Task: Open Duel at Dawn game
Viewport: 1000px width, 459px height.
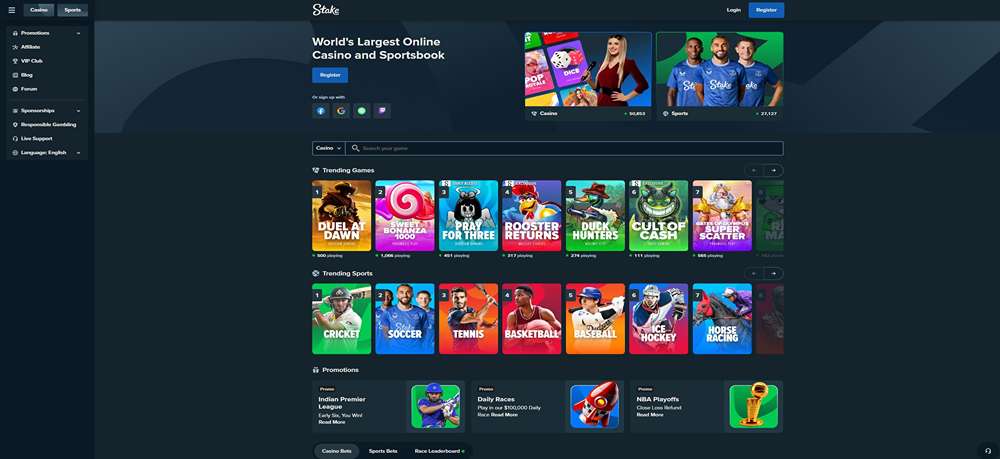Action: point(341,215)
